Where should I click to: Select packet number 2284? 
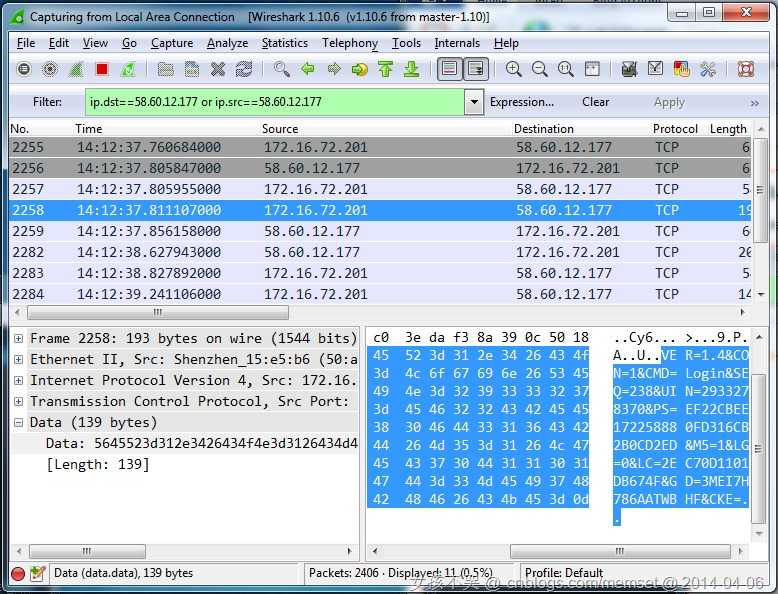click(x=380, y=294)
